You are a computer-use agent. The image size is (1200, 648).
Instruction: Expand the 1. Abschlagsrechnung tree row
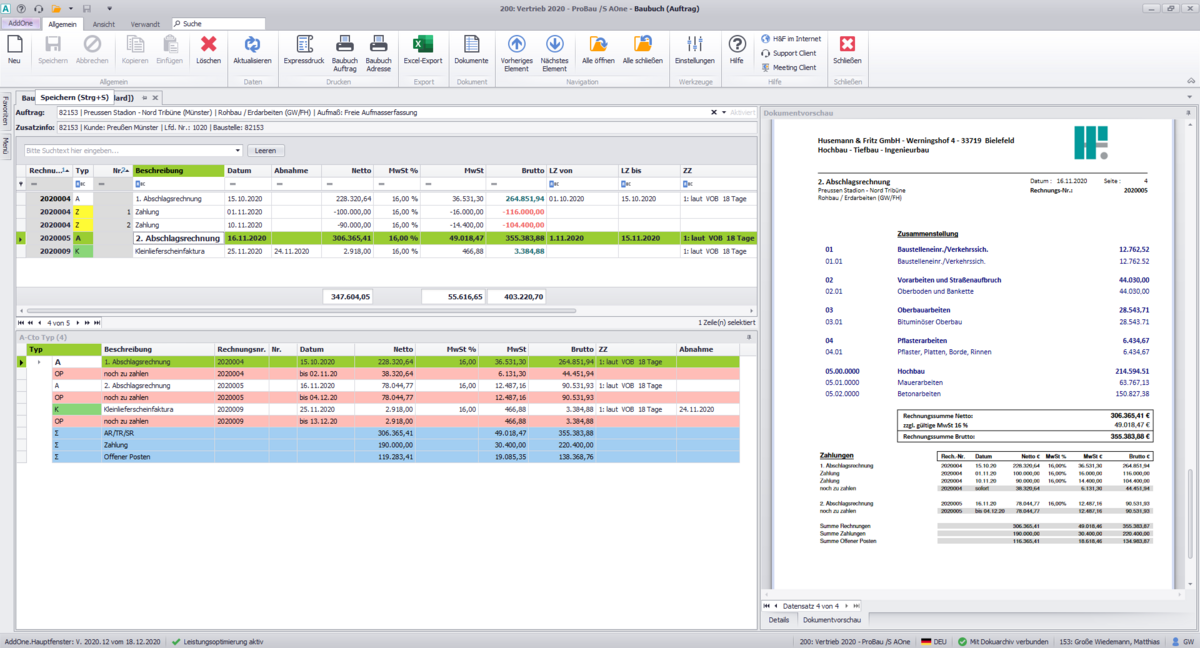(40, 362)
